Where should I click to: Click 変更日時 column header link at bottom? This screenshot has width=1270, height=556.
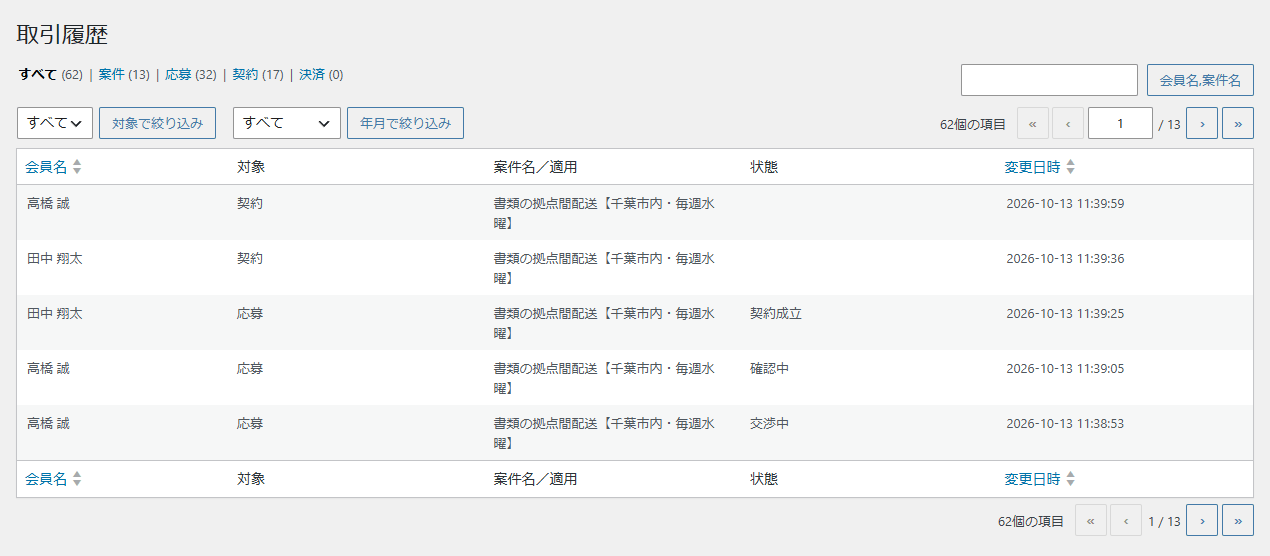(1032, 479)
